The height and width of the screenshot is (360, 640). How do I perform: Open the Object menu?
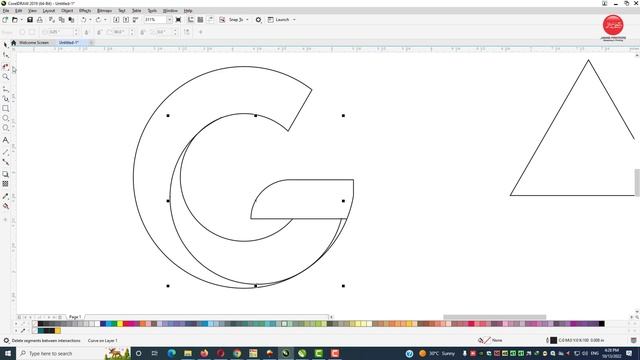click(x=67, y=11)
